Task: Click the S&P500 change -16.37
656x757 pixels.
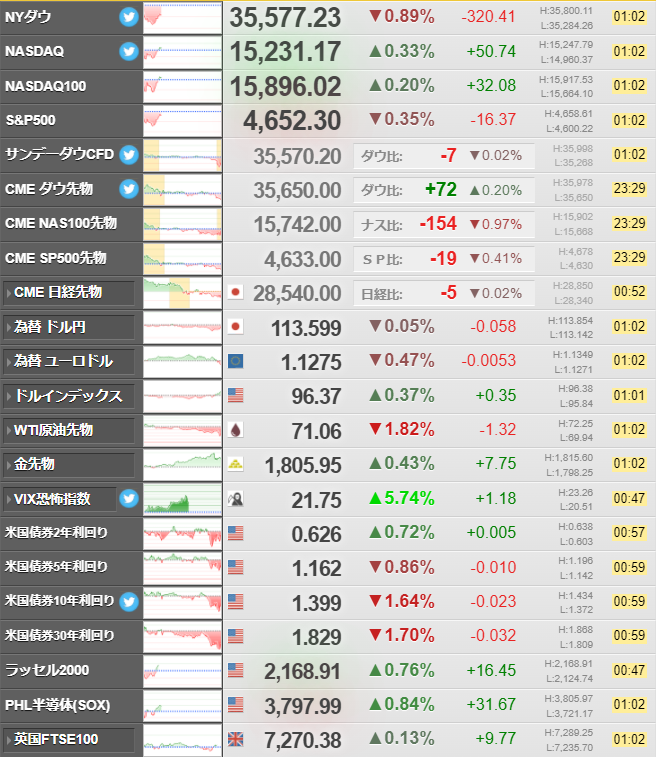Action: 493,119
